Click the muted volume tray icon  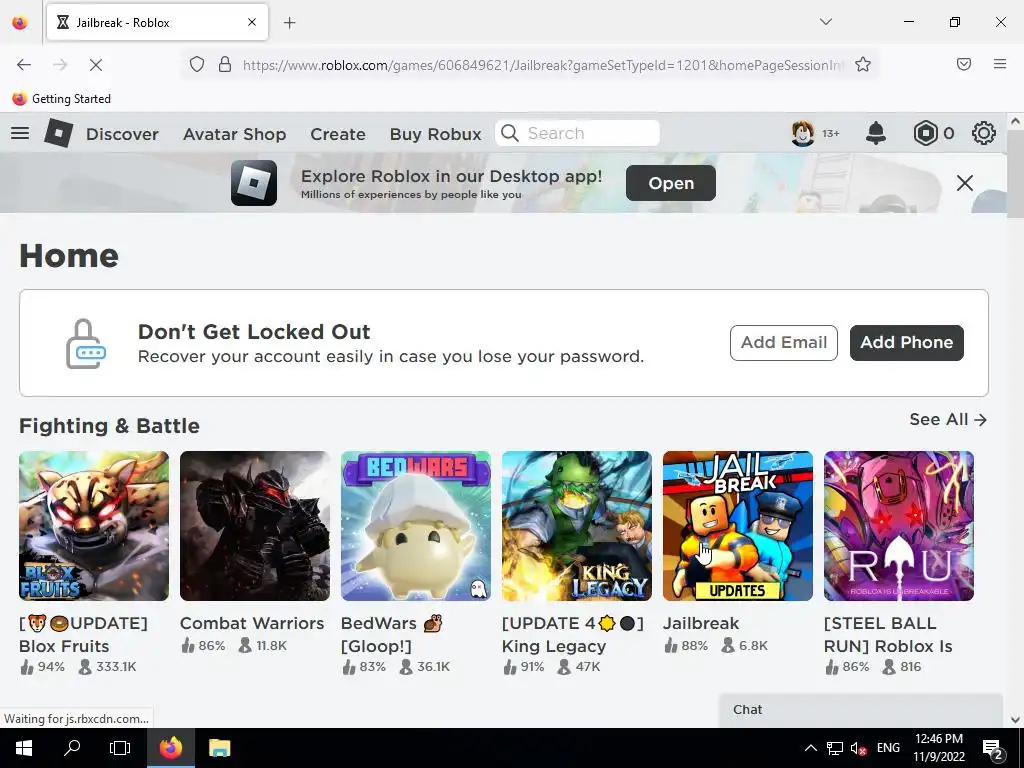click(859, 748)
